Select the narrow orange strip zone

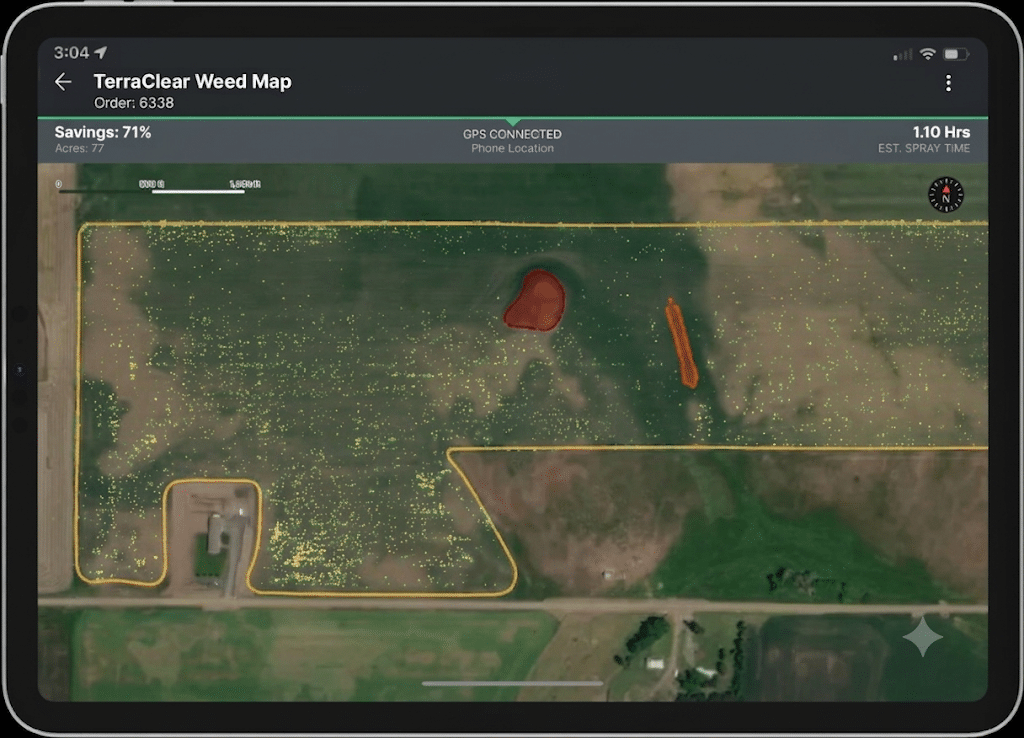(681, 344)
